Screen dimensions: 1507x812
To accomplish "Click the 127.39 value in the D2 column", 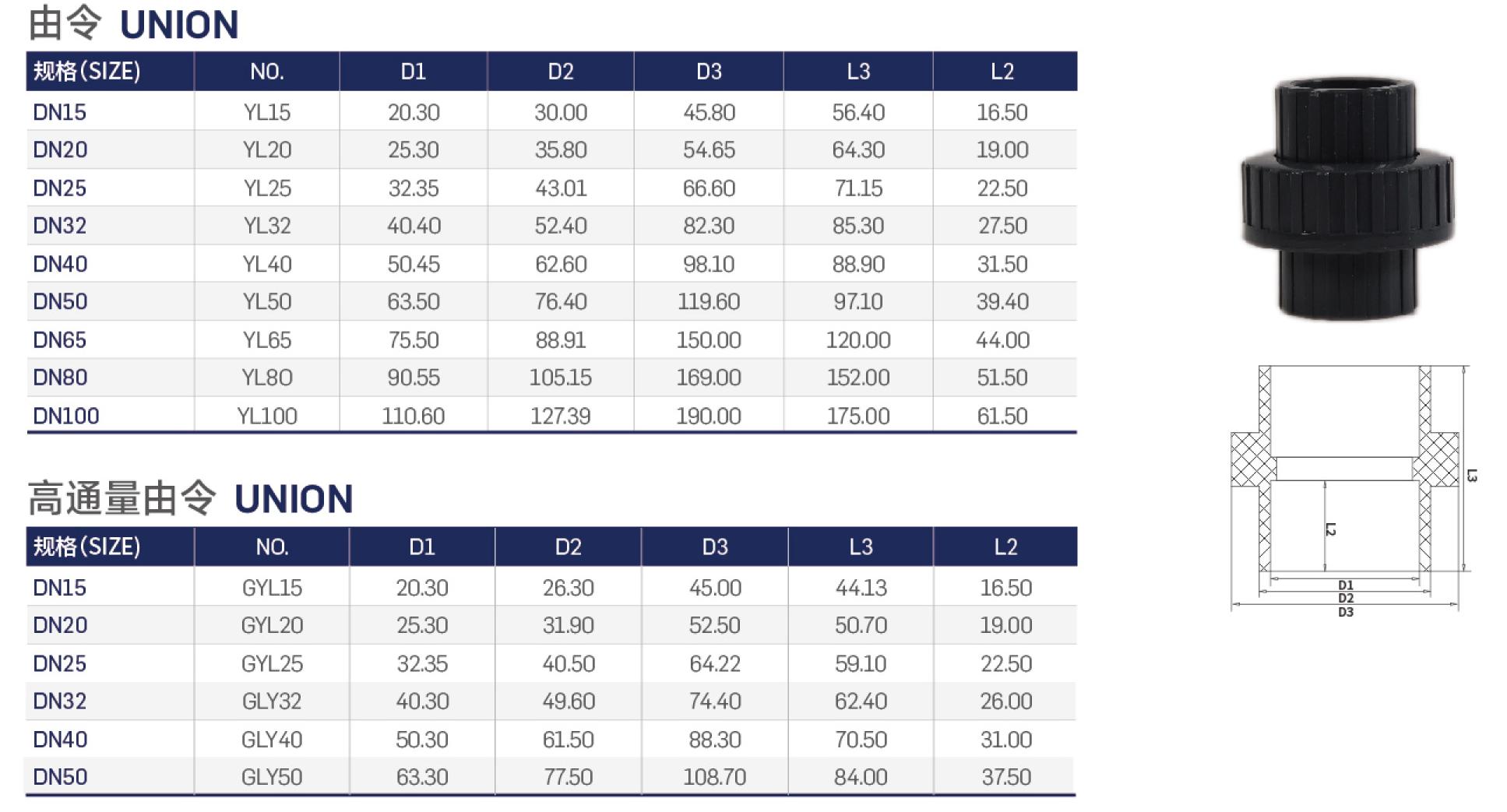I will coord(561,416).
